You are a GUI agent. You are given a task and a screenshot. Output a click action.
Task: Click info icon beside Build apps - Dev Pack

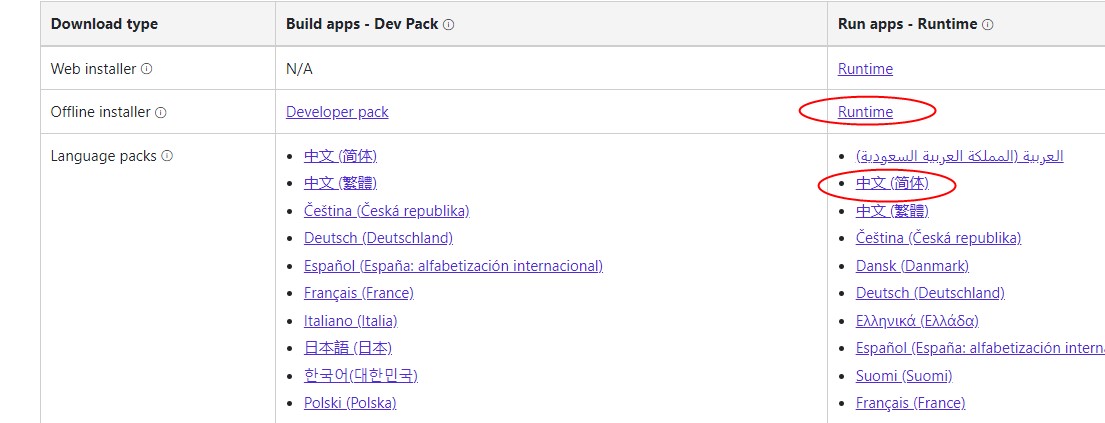(x=449, y=25)
